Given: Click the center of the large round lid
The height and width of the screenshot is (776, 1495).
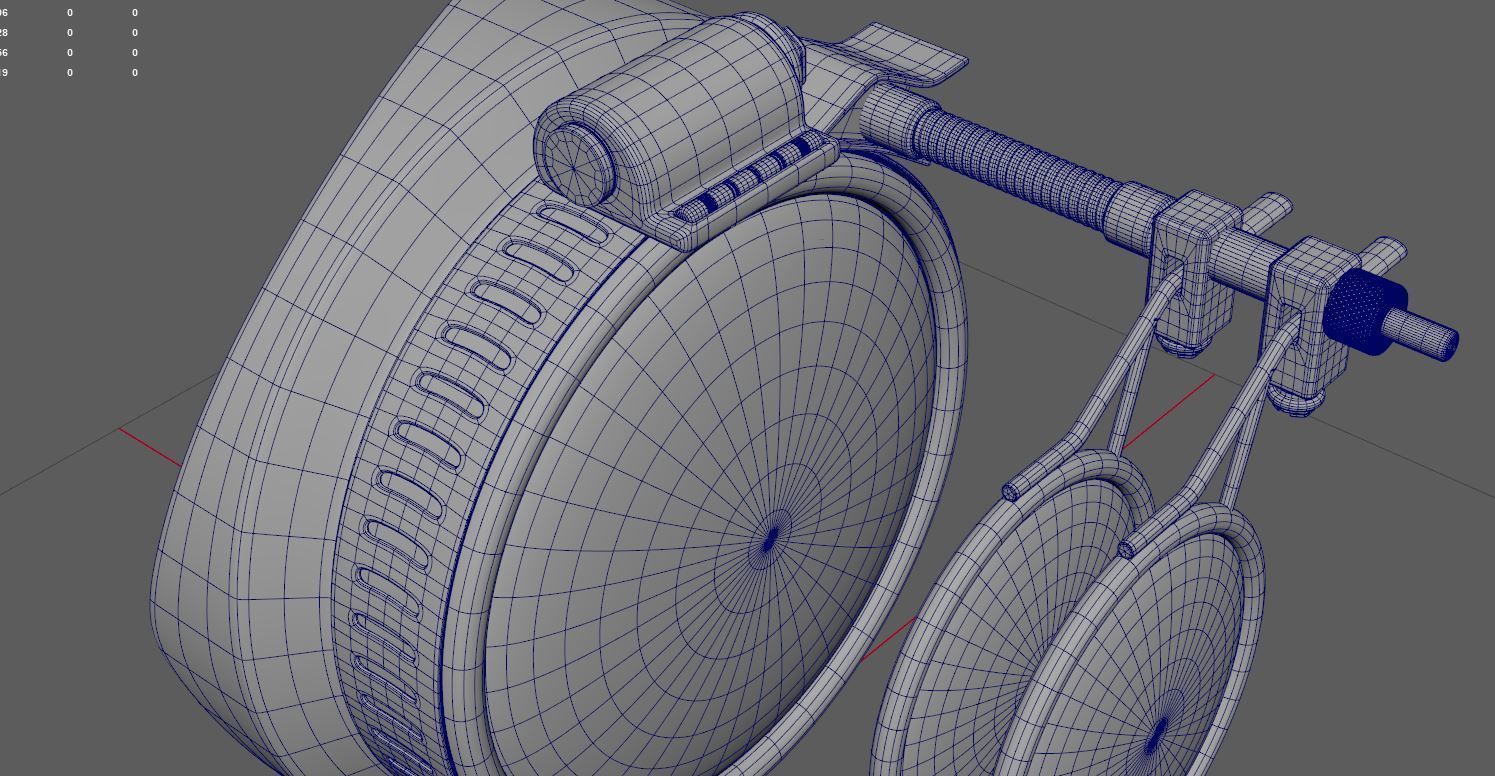Looking at the screenshot, I should [x=770, y=541].
